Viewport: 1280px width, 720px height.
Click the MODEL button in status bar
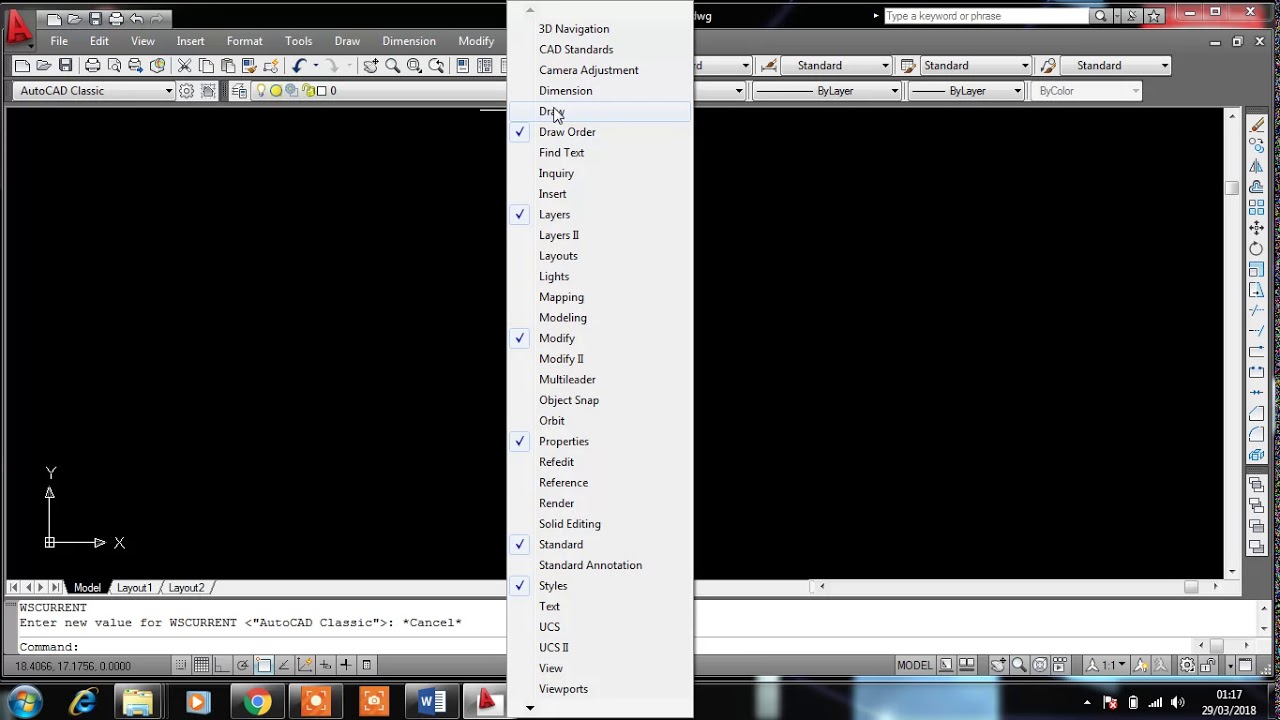(914, 665)
